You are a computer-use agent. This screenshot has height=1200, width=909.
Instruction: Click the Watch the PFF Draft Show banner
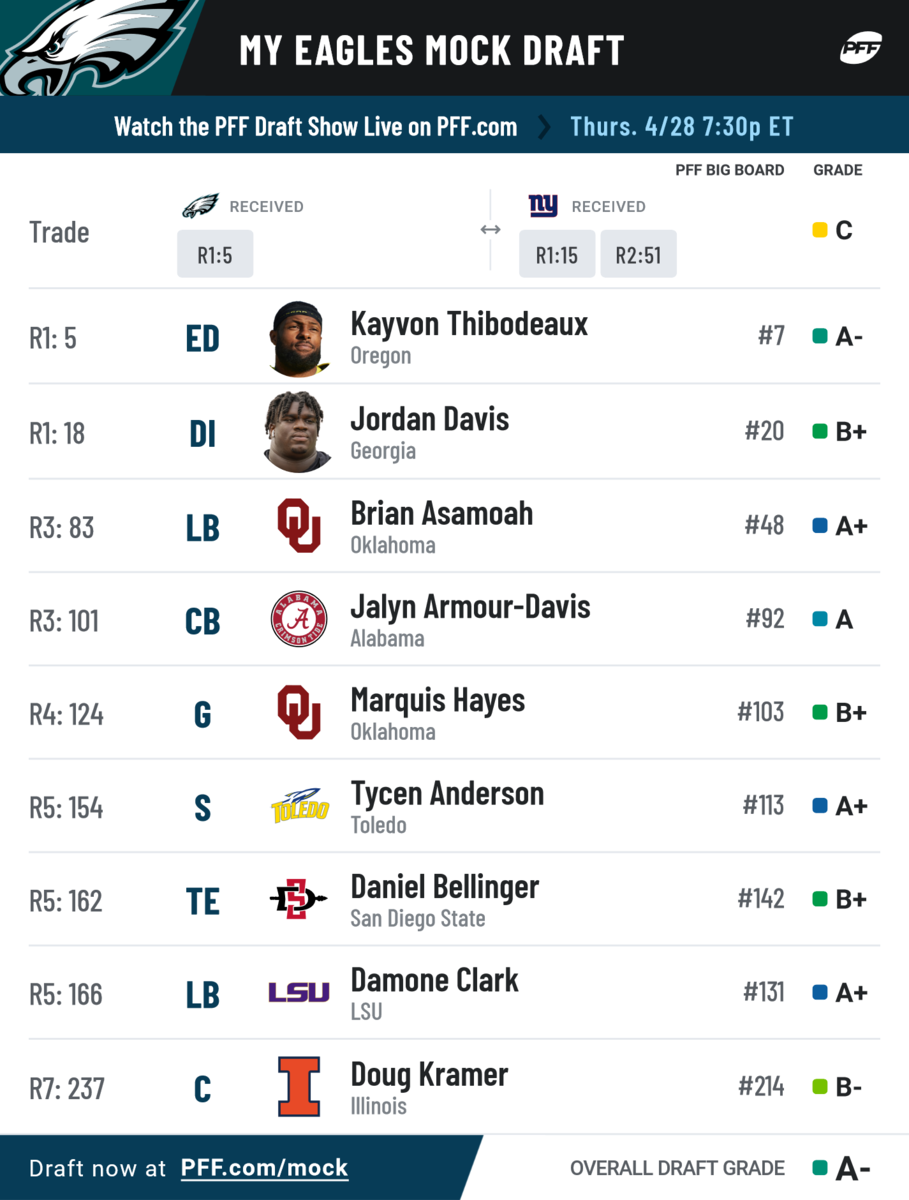pos(454,127)
